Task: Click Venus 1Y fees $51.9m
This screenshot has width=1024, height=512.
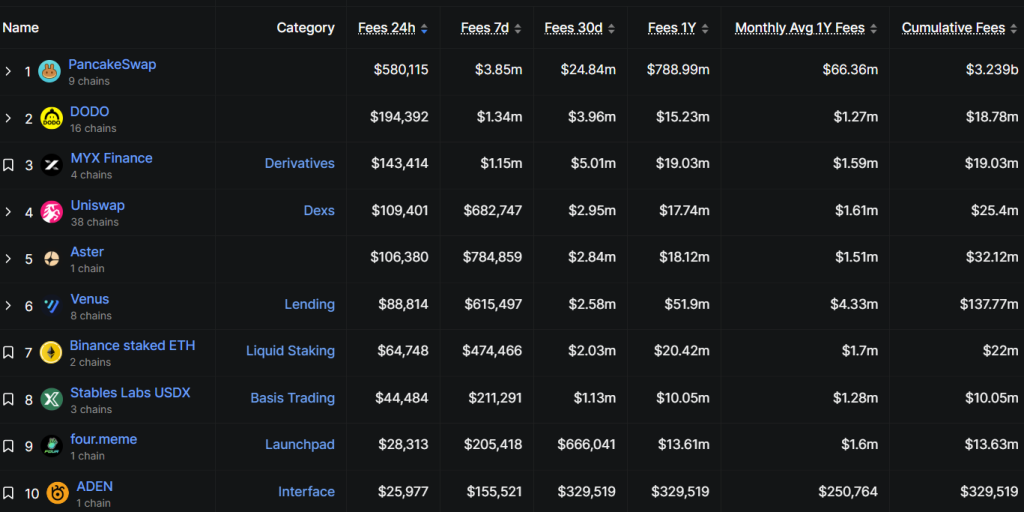Action: click(685, 304)
